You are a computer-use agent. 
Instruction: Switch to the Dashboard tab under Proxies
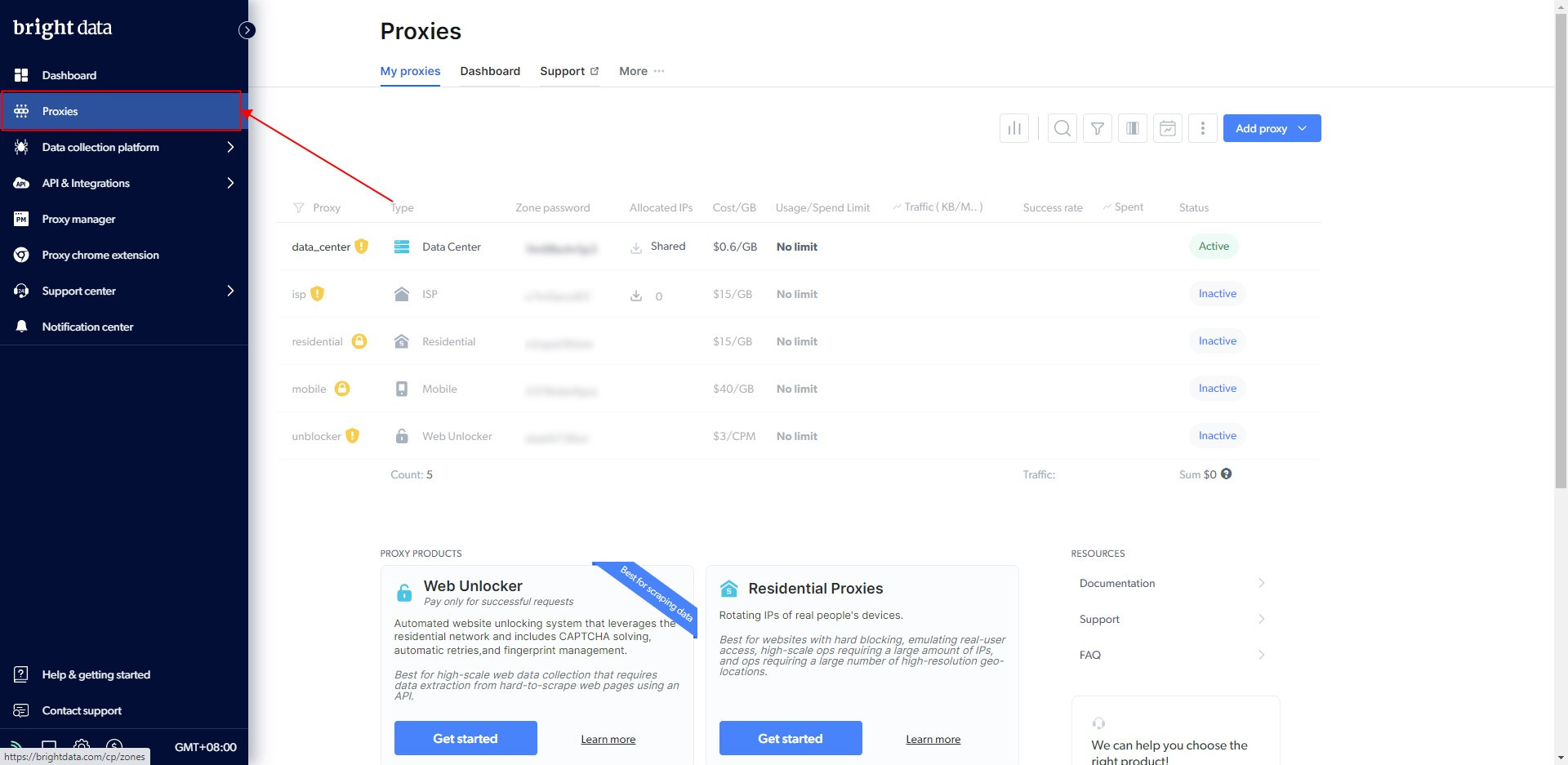(490, 71)
